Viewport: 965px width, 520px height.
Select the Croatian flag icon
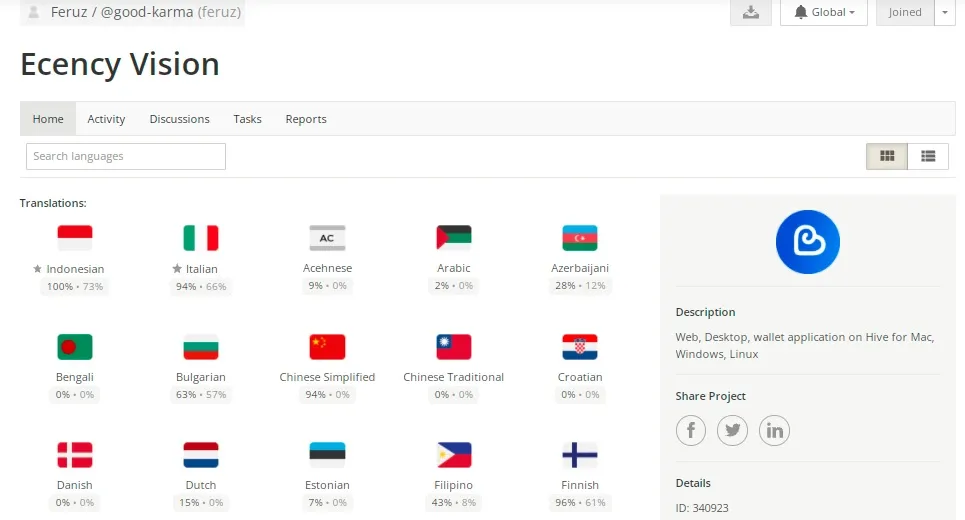click(580, 347)
